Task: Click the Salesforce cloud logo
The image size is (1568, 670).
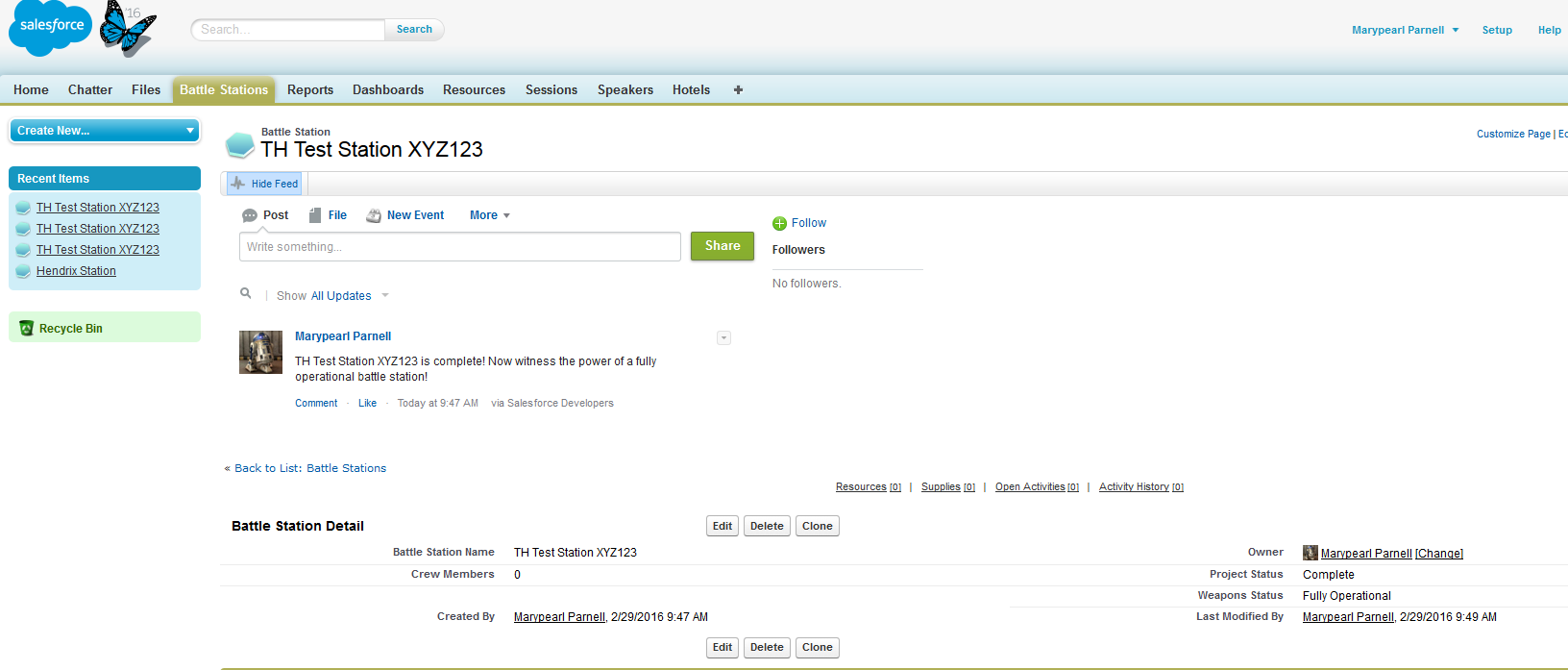Action: [50, 27]
